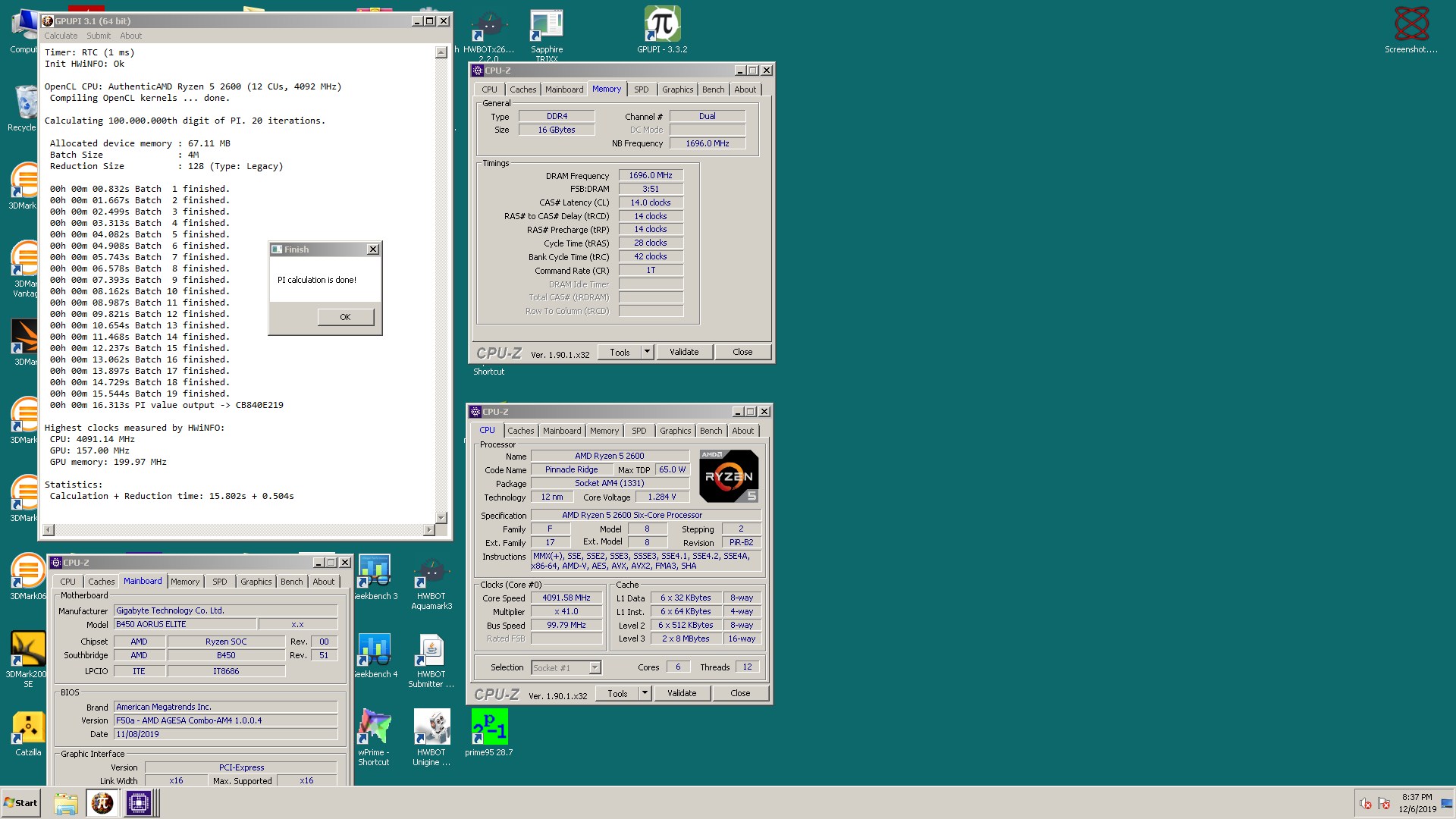Switch to CPU-Z taskbar button

click(x=139, y=803)
